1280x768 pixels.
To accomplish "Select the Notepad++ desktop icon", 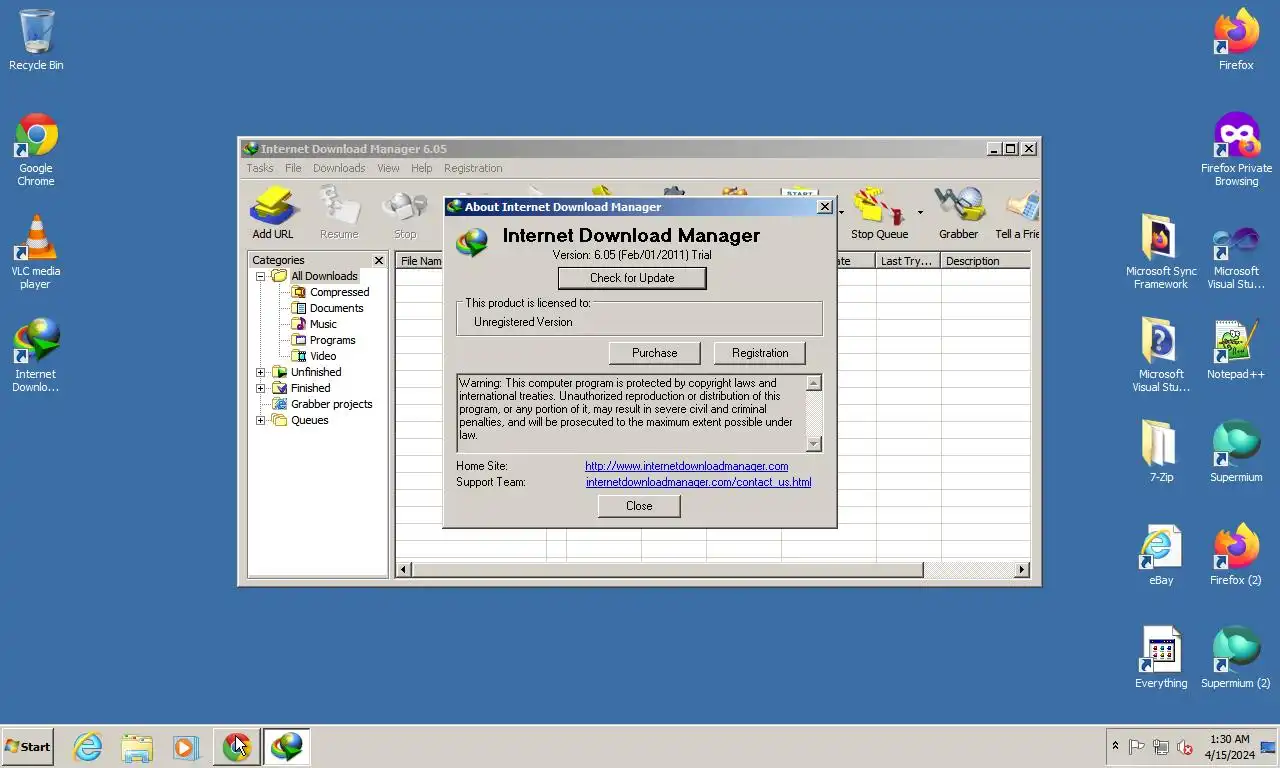I will (x=1236, y=350).
